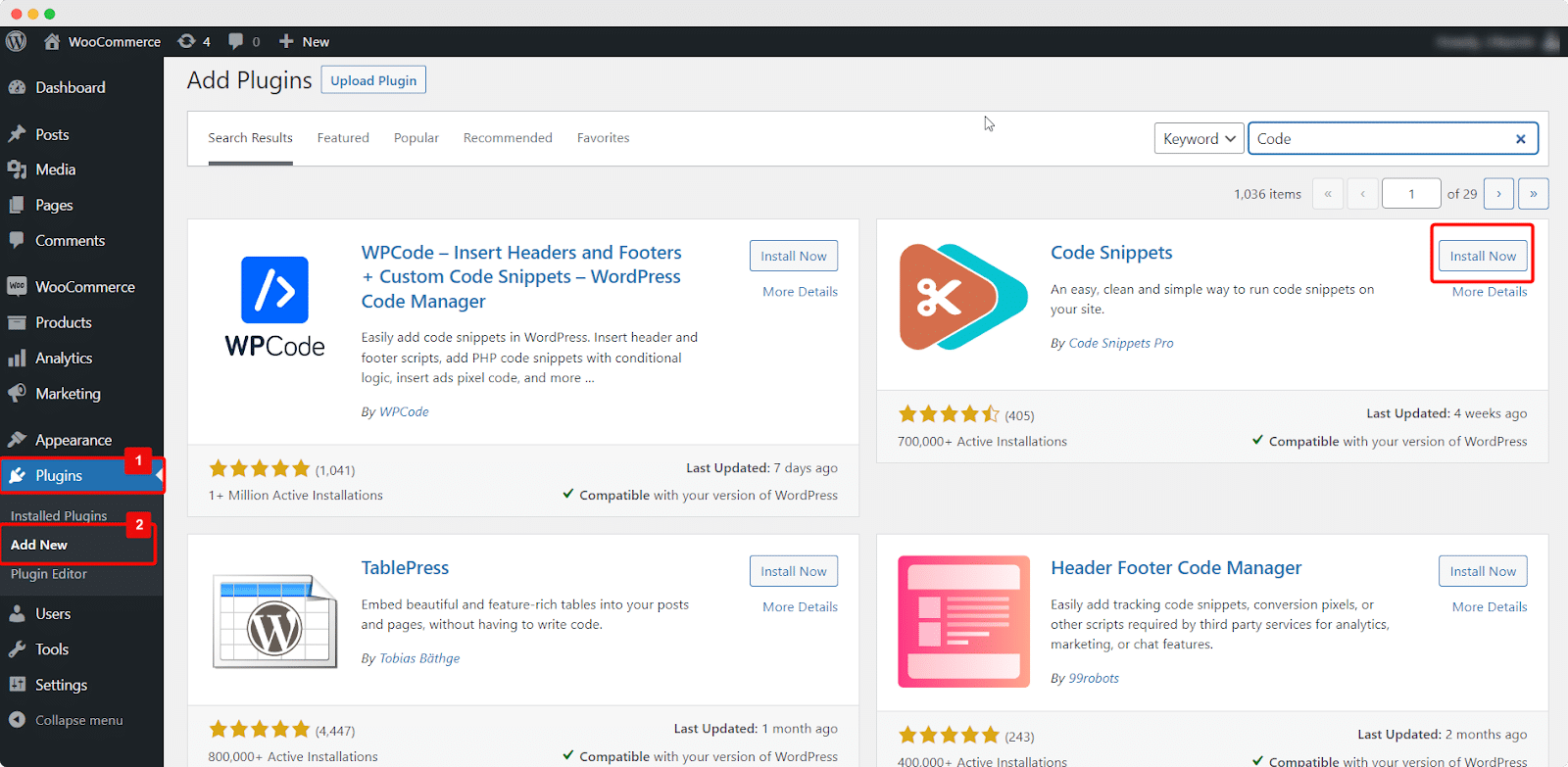Install the WPCode plugin
The width and height of the screenshot is (1568, 767).
[794, 256]
